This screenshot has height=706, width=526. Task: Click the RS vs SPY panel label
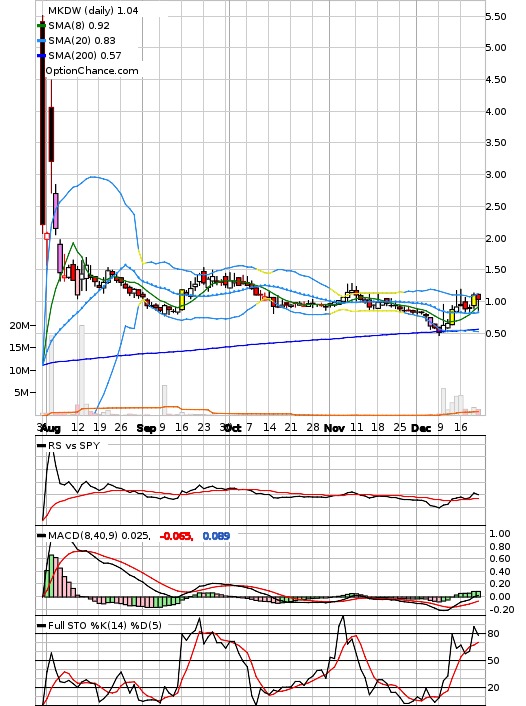click(x=74, y=446)
